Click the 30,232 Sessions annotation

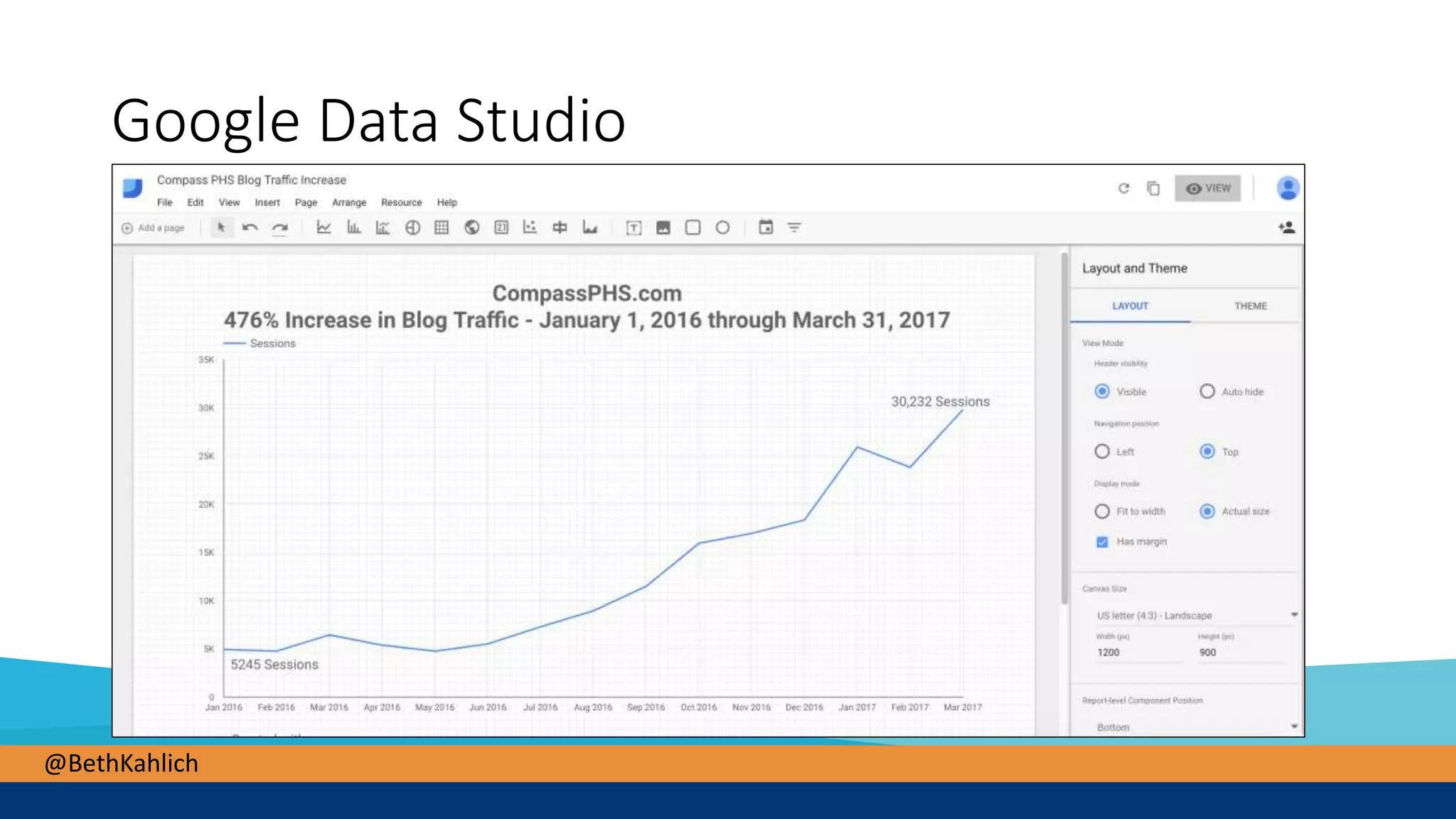pos(940,402)
